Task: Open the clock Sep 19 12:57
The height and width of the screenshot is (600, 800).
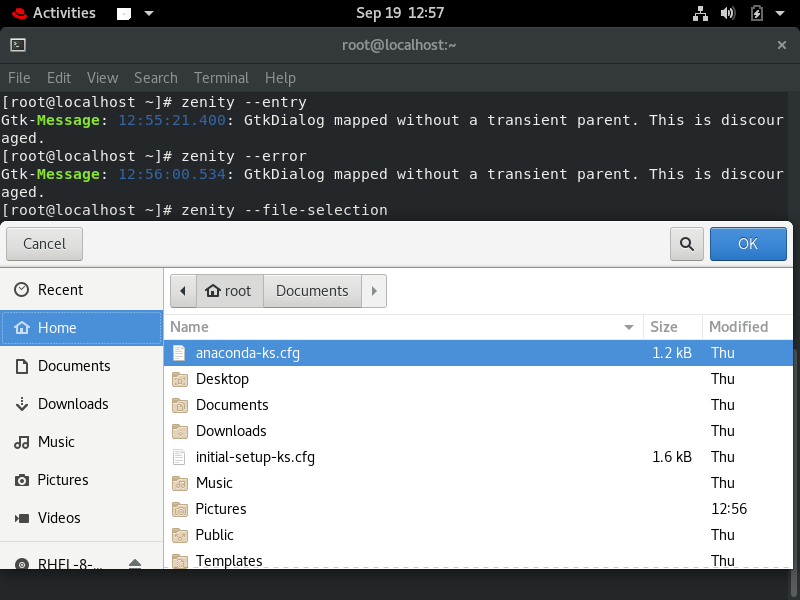Action: 400,13
